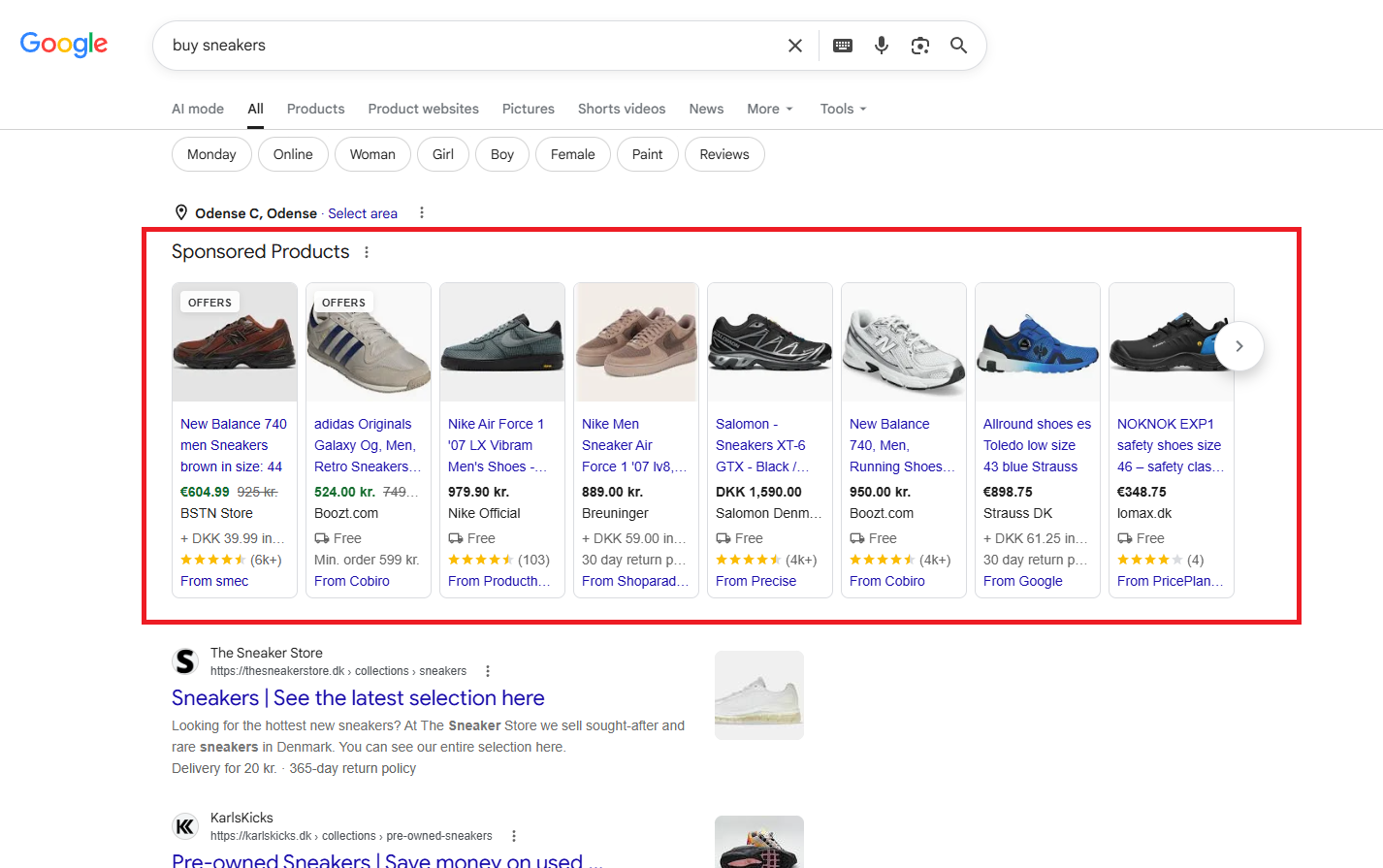Open the on-screen keyboard icon
Screen dimensions: 1383x868
click(x=843, y=46)
